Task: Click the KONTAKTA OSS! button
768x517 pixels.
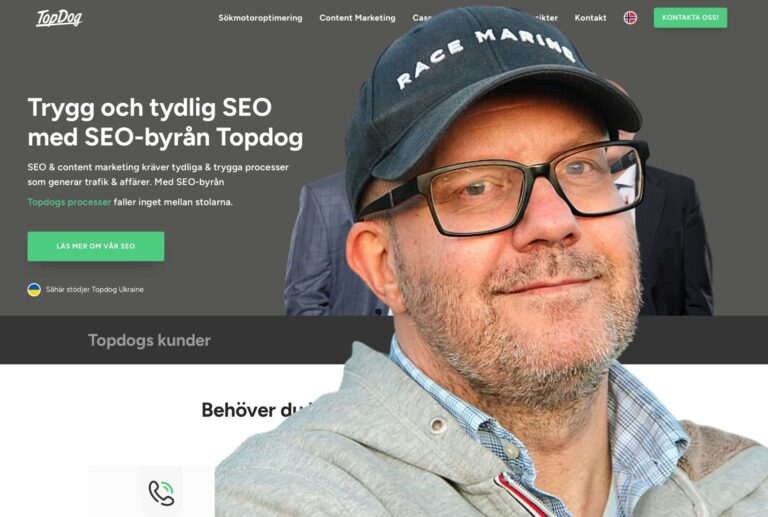Action: 690,18
